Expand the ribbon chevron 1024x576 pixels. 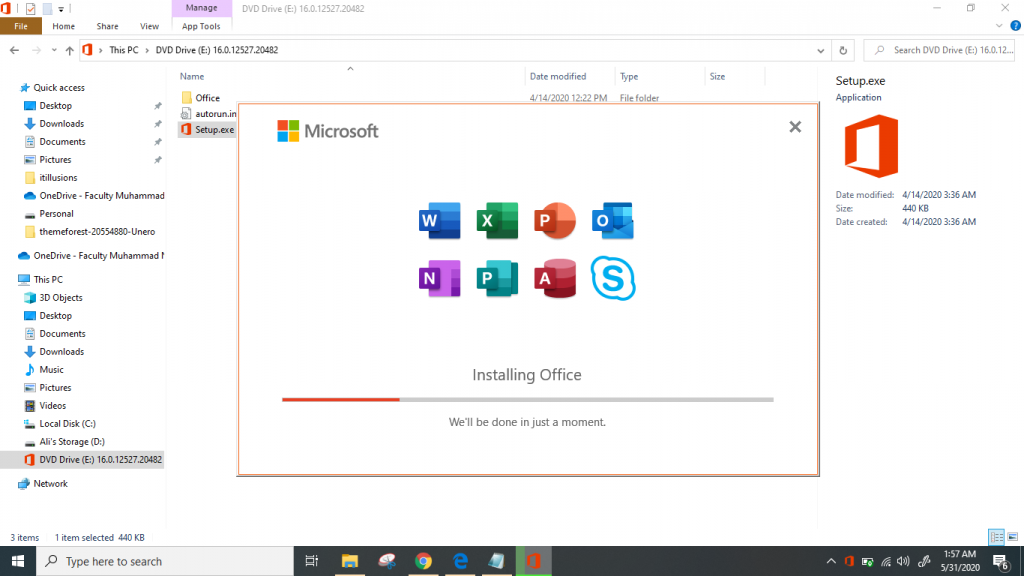[999, 26]
